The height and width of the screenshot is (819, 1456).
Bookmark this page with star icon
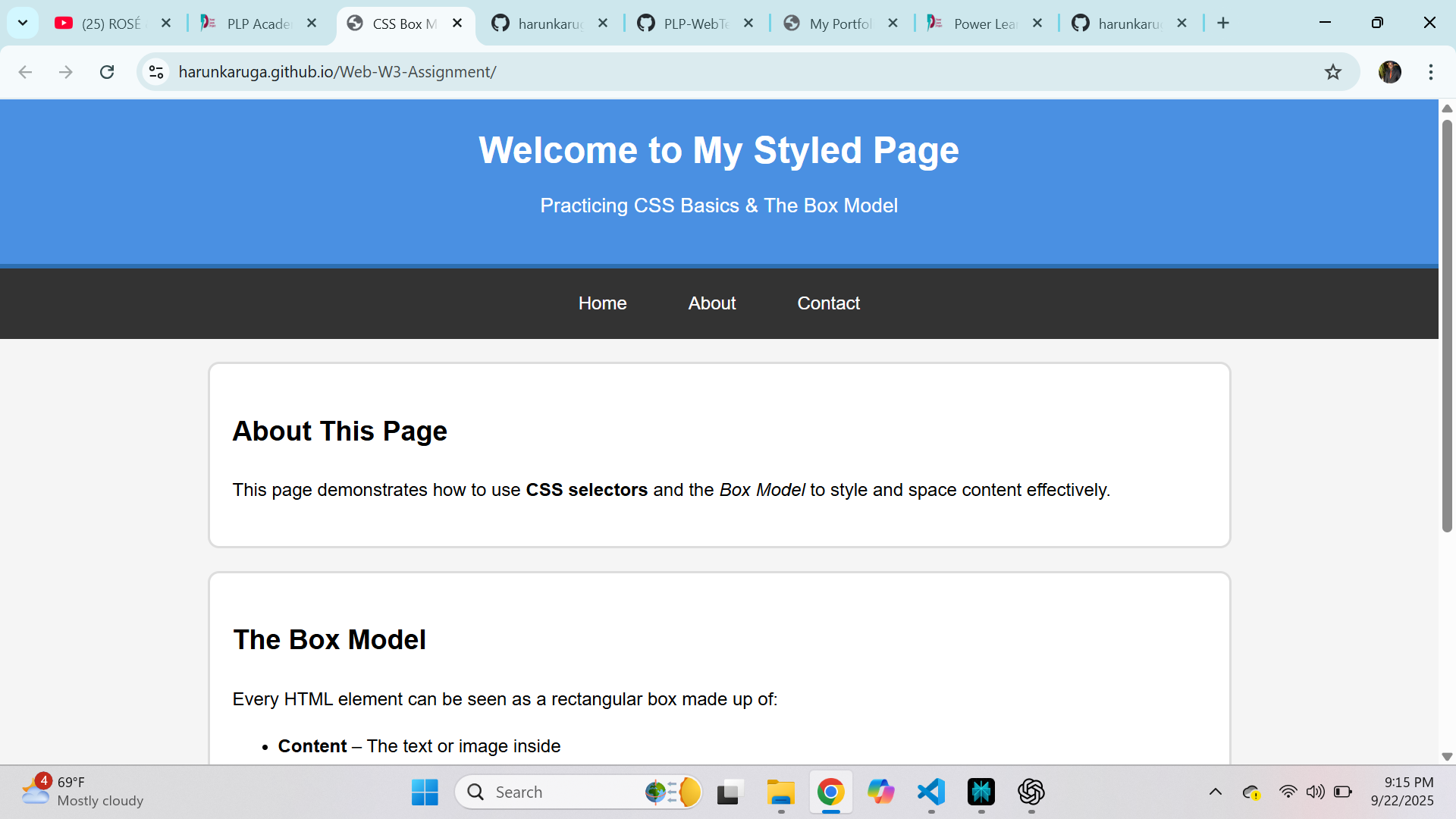click(x=1332, y=72)
